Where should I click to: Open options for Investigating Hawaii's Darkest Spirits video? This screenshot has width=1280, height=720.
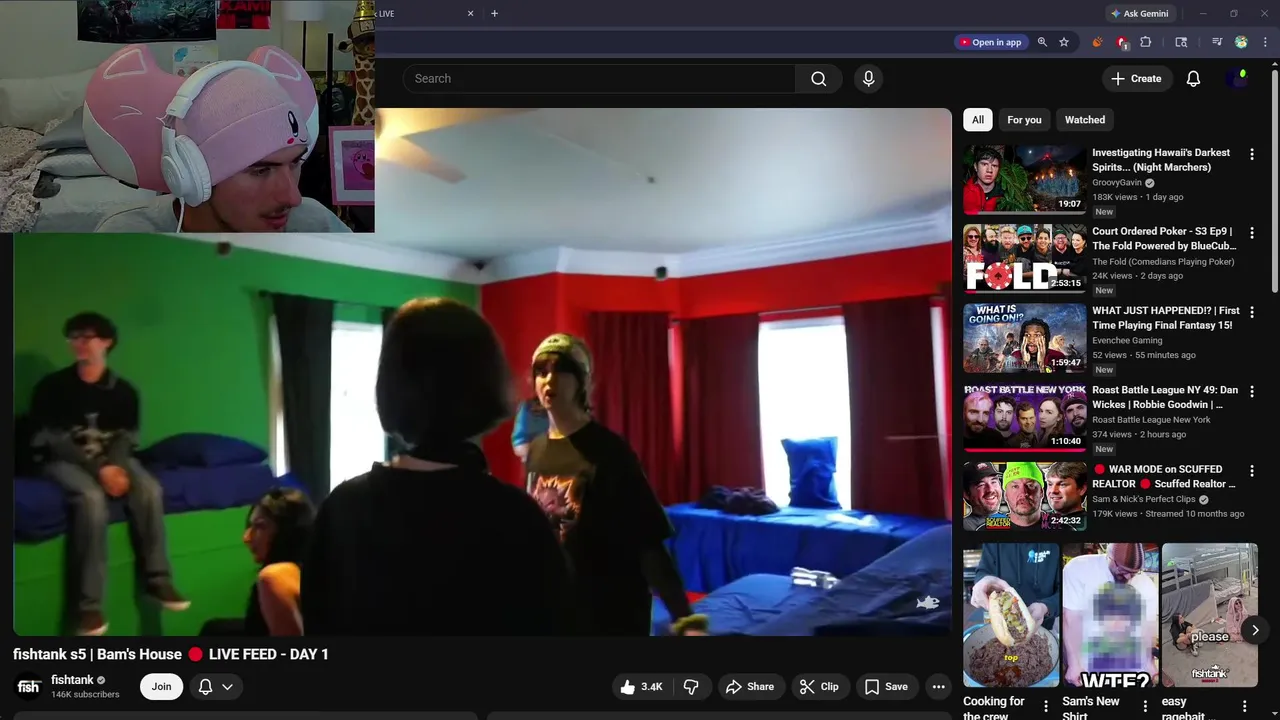1251,154
